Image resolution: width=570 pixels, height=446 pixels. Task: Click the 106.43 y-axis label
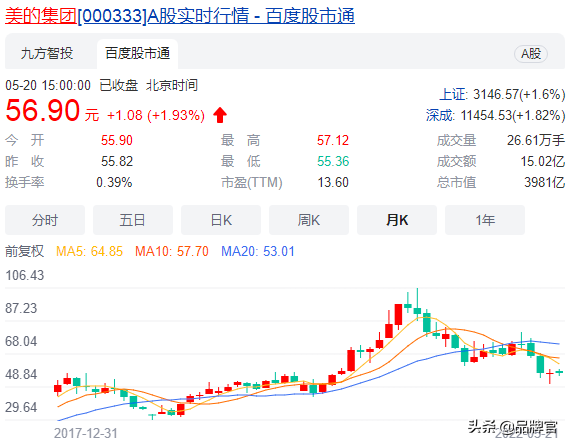pyautogui.click(x=25, y=276)
